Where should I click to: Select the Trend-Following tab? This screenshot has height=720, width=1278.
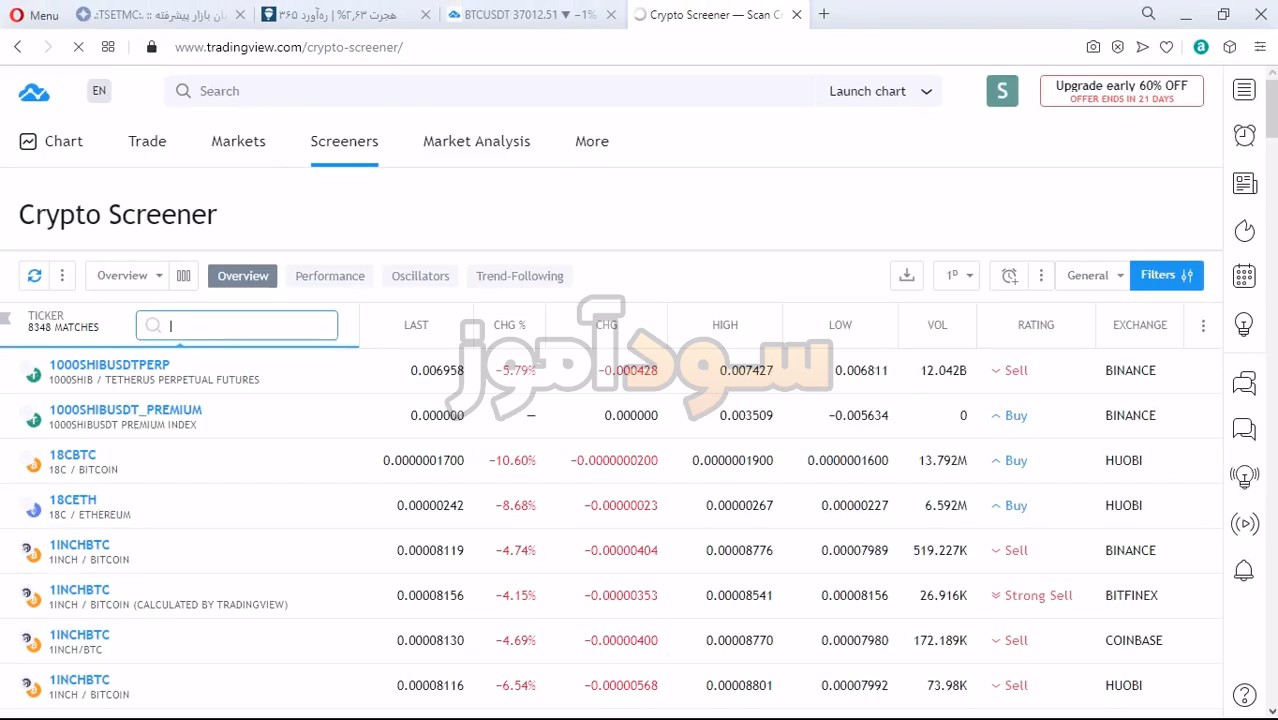point(520,276)
